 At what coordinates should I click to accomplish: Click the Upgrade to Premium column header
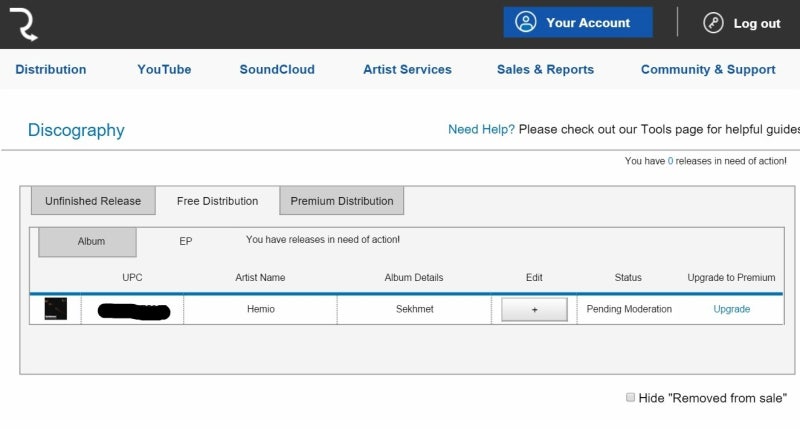(x=731, y=277)
